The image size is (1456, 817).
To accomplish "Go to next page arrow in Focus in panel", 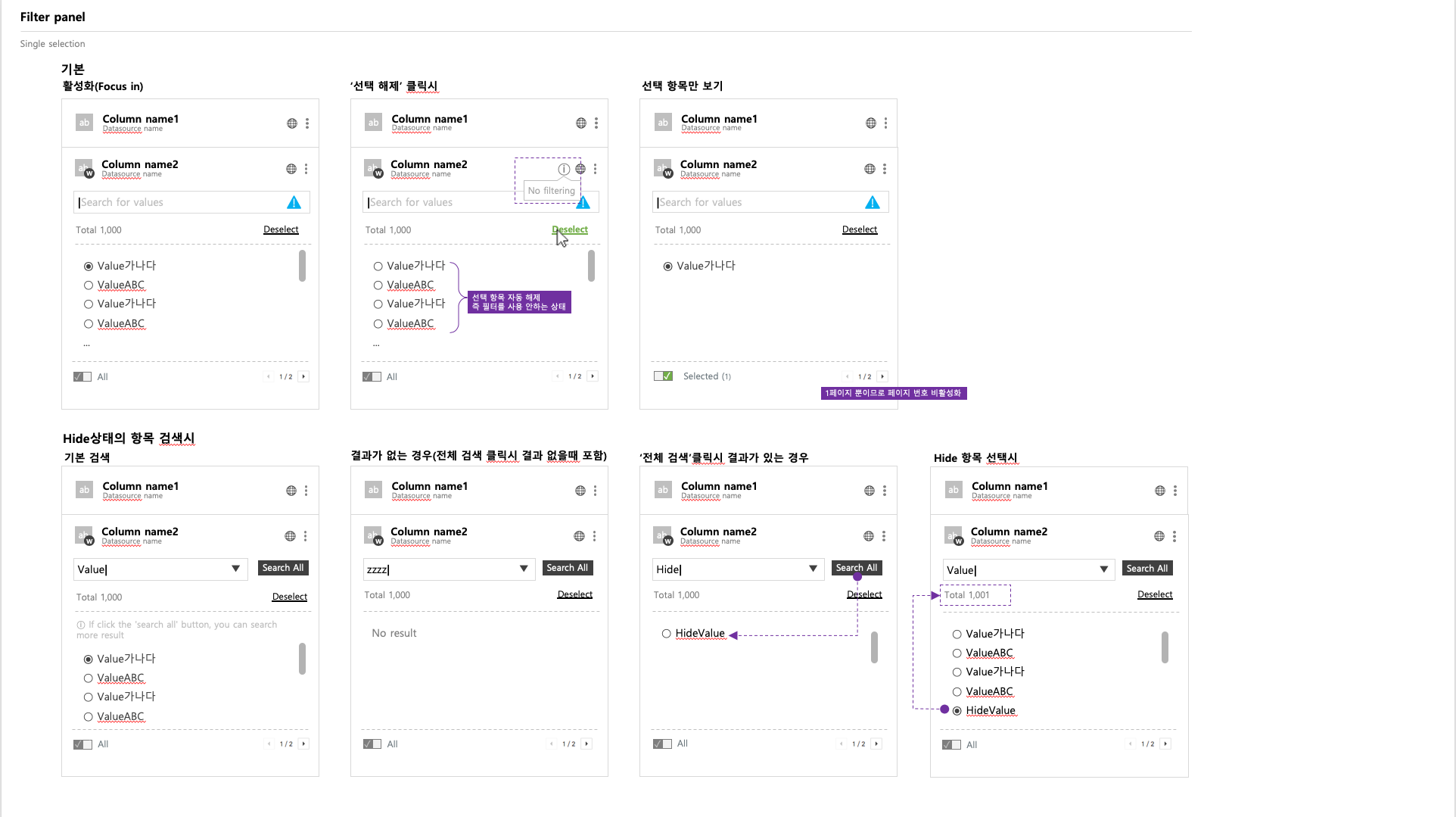I will pos(303,376).
